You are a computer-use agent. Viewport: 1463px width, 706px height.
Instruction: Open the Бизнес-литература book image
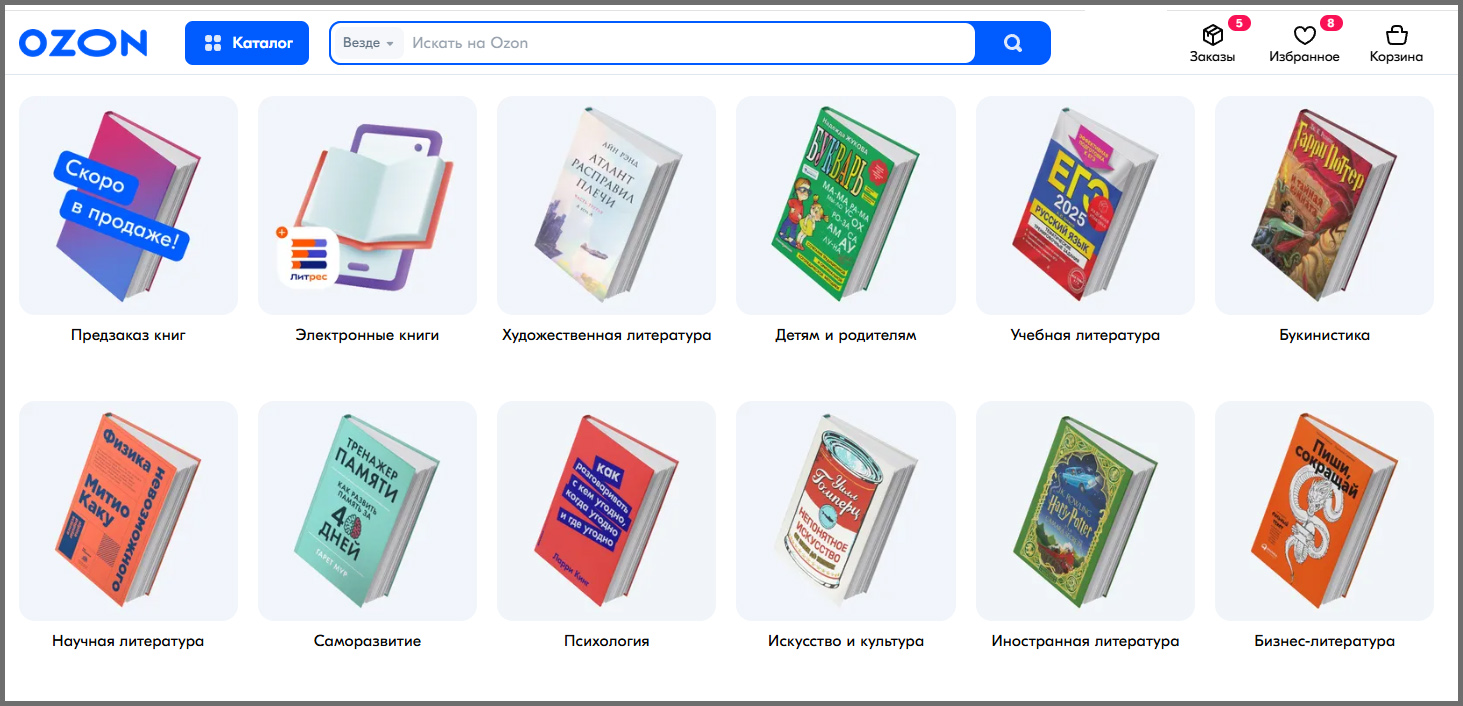[1324, 511]
